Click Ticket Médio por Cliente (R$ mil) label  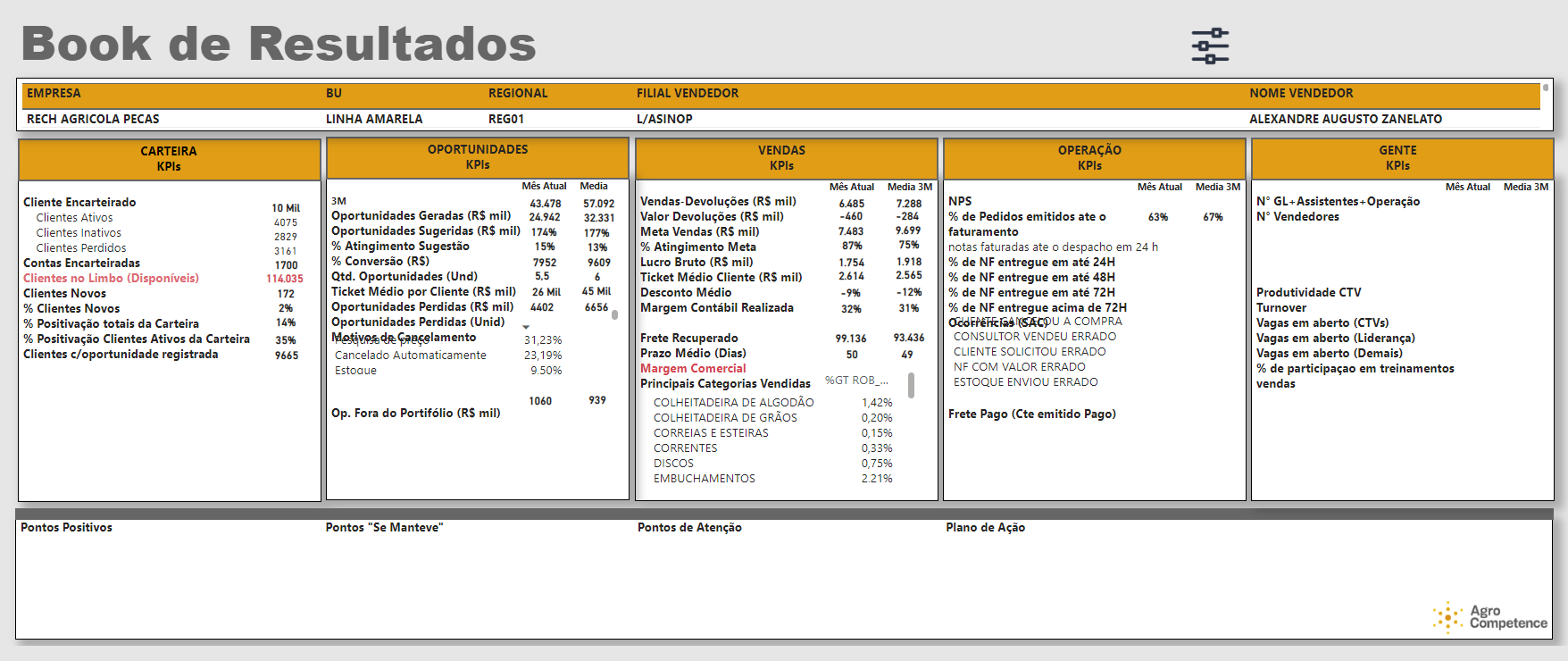tap(423, 292)
